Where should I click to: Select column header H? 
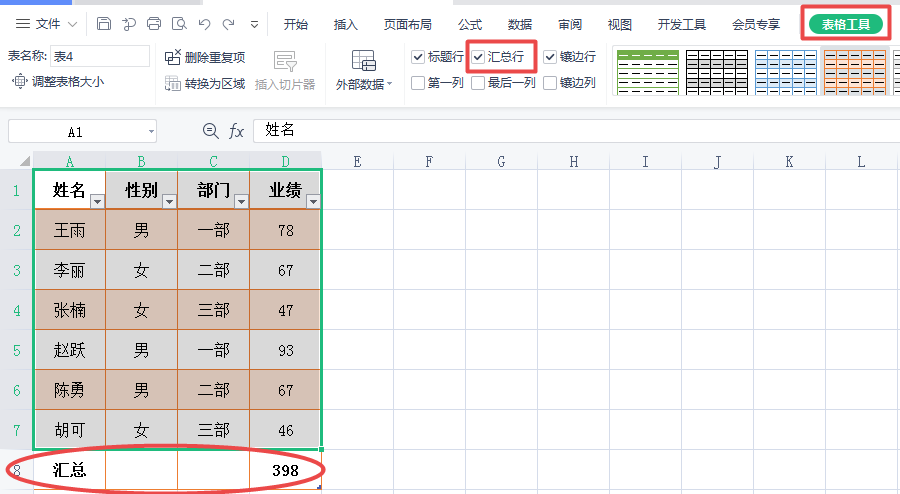[573, 161]
